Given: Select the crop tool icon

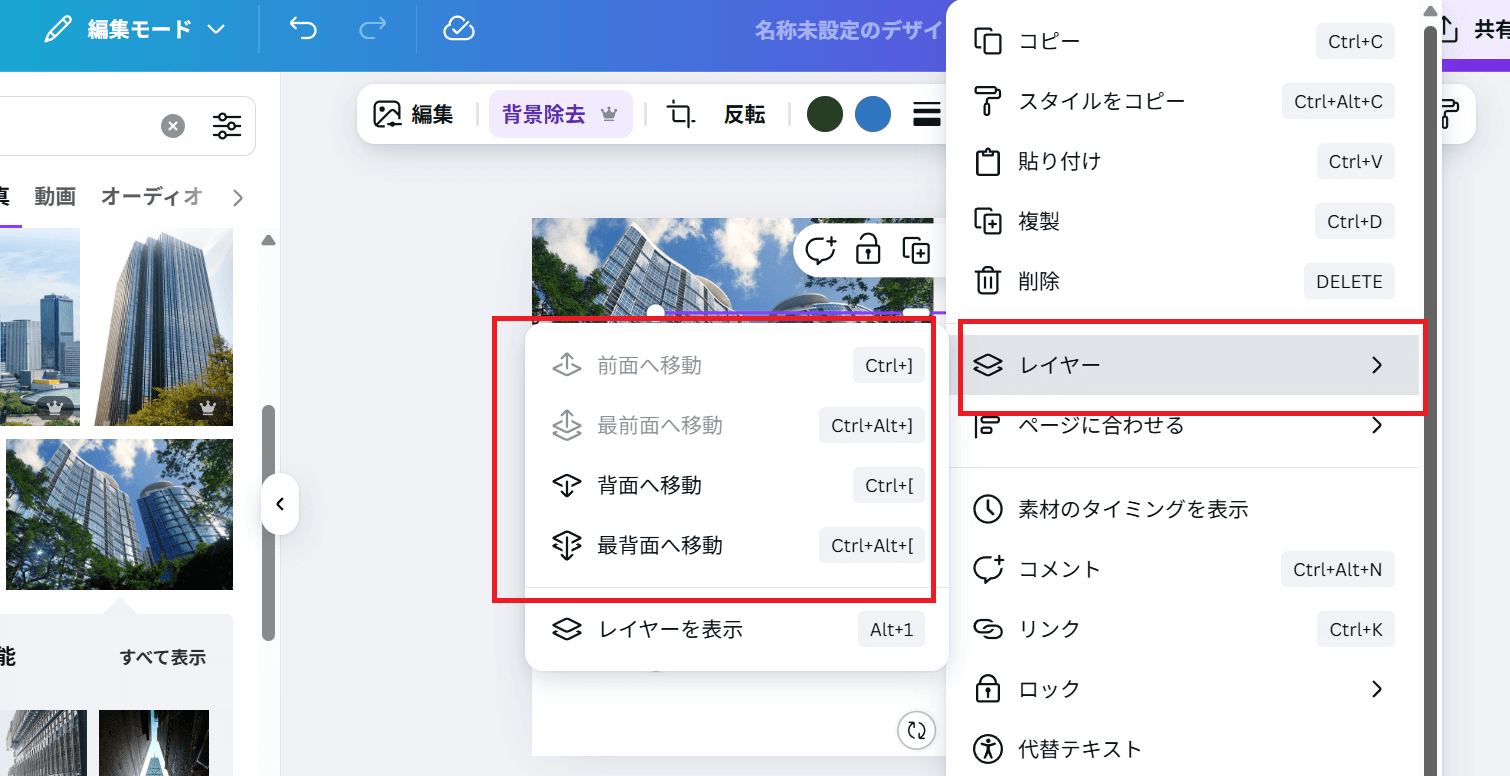Looking at the screenshot, I should 682,115.
